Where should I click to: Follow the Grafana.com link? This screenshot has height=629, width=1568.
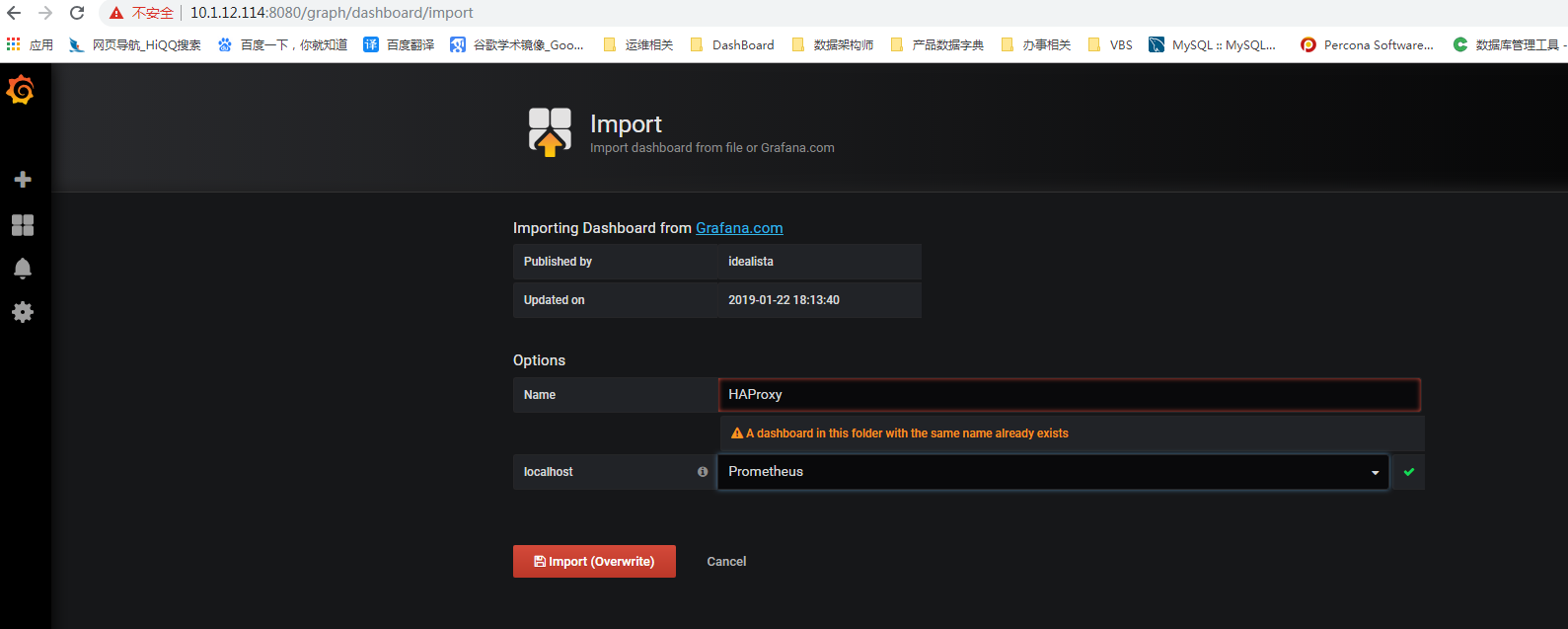tap(739, 228)
